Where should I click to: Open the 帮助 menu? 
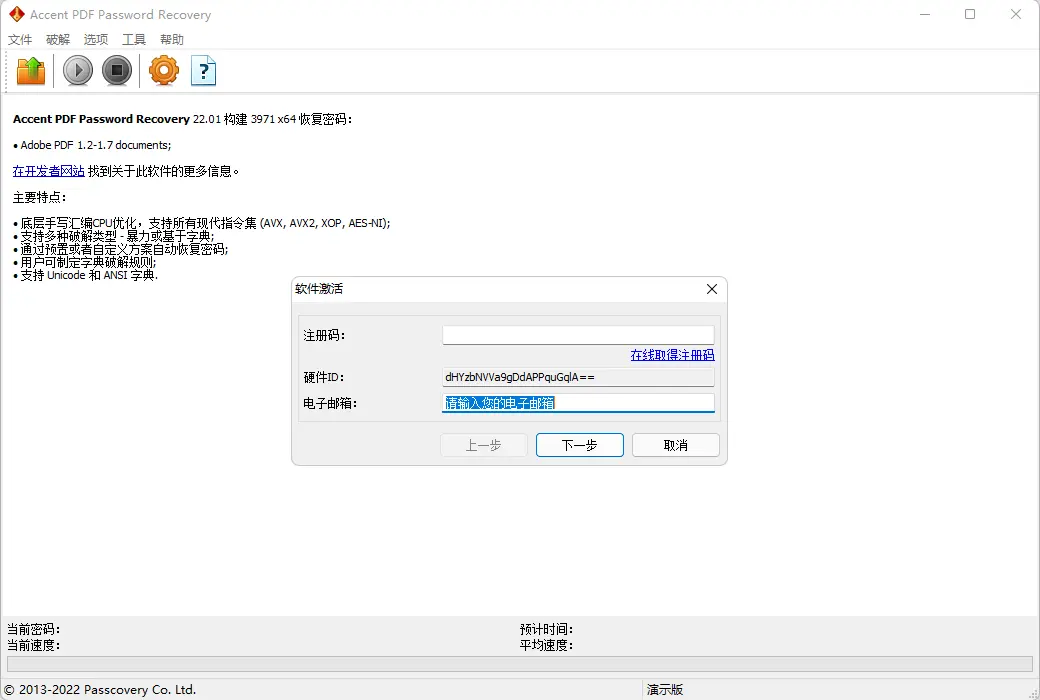click(172, 40)
